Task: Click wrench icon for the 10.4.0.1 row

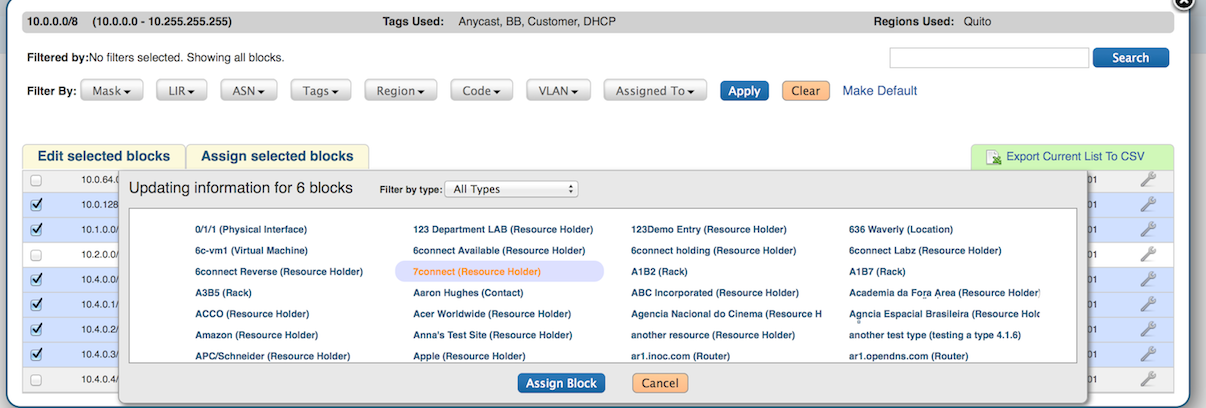Action: tap(1148, 304)
